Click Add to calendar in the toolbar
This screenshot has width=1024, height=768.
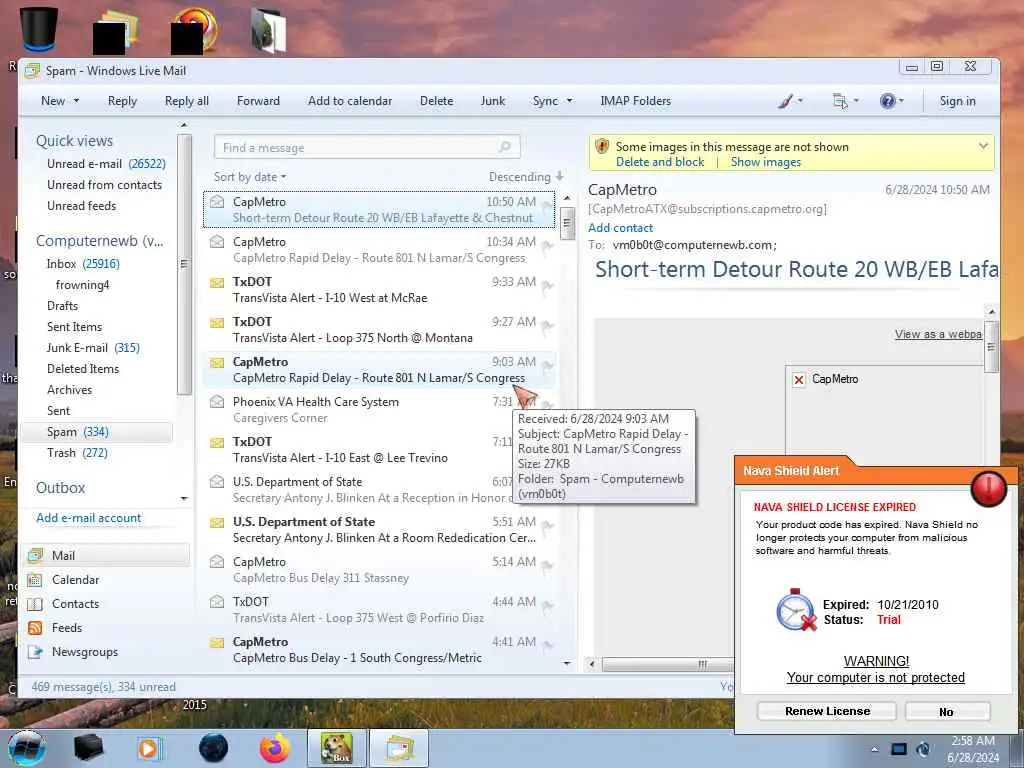(350, 101)
